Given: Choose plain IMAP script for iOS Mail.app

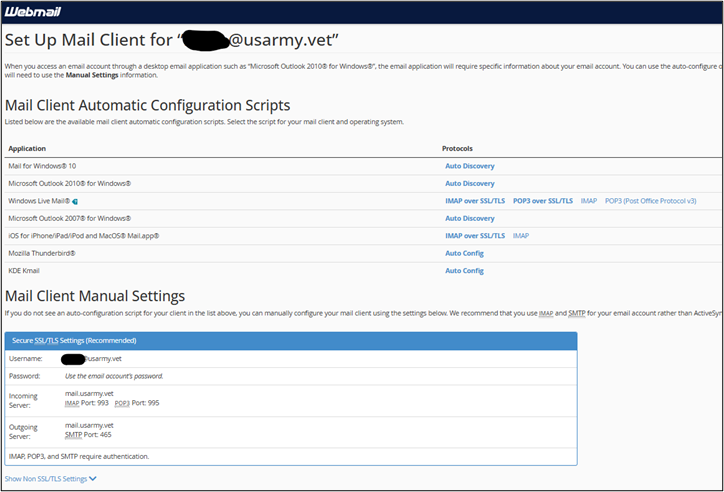Looking at the screenshot, I should (521, 235).
